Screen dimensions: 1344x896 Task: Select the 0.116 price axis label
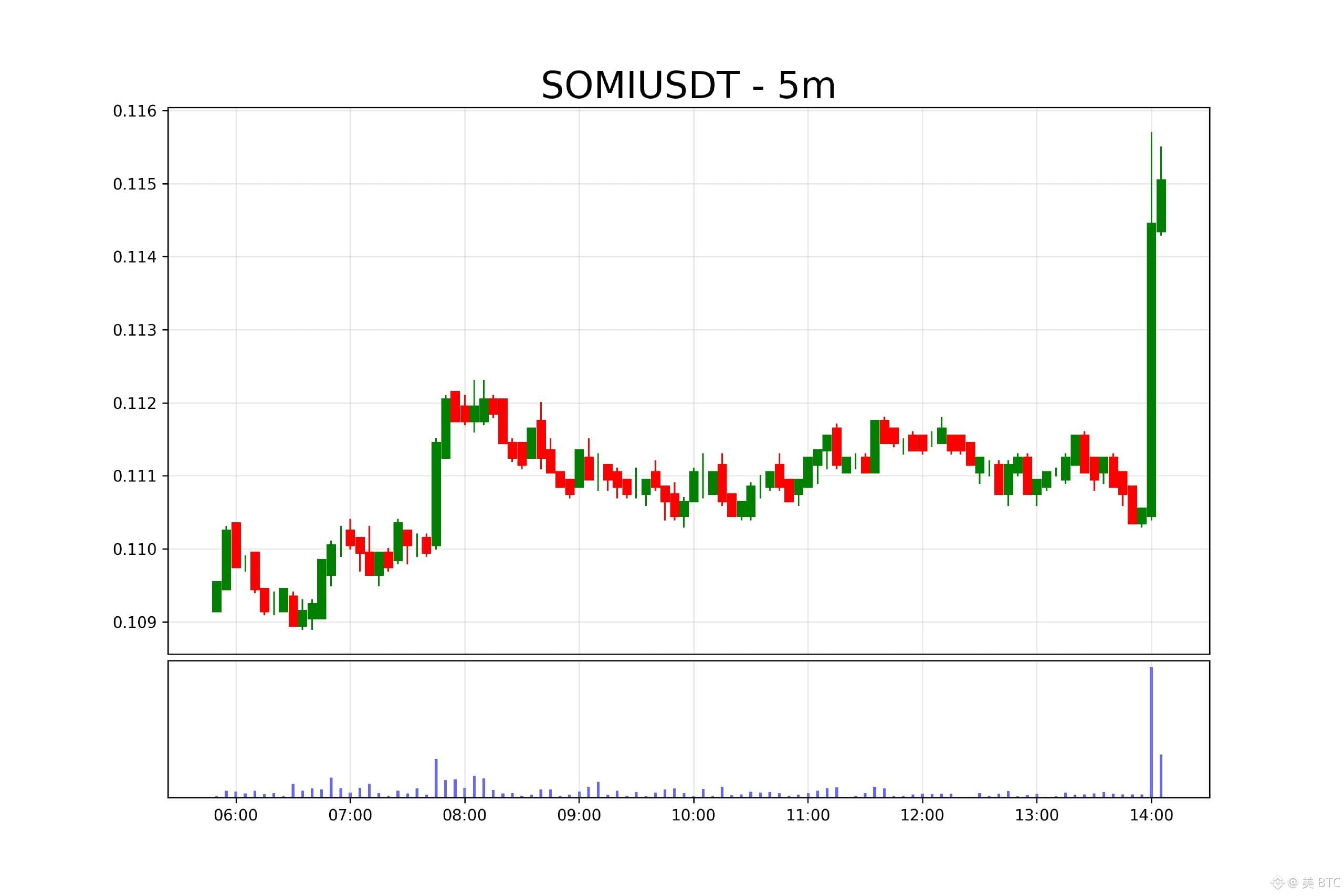[x=134, y=111]
